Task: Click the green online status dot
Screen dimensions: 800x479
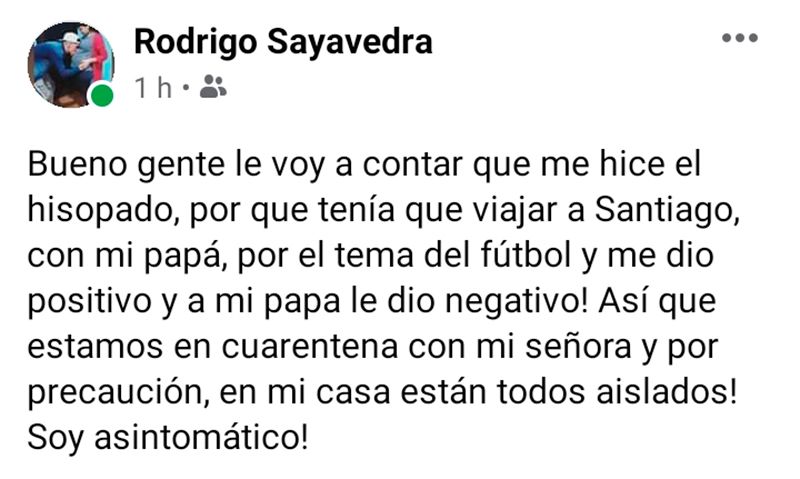Action: click(x=101, y=95)
